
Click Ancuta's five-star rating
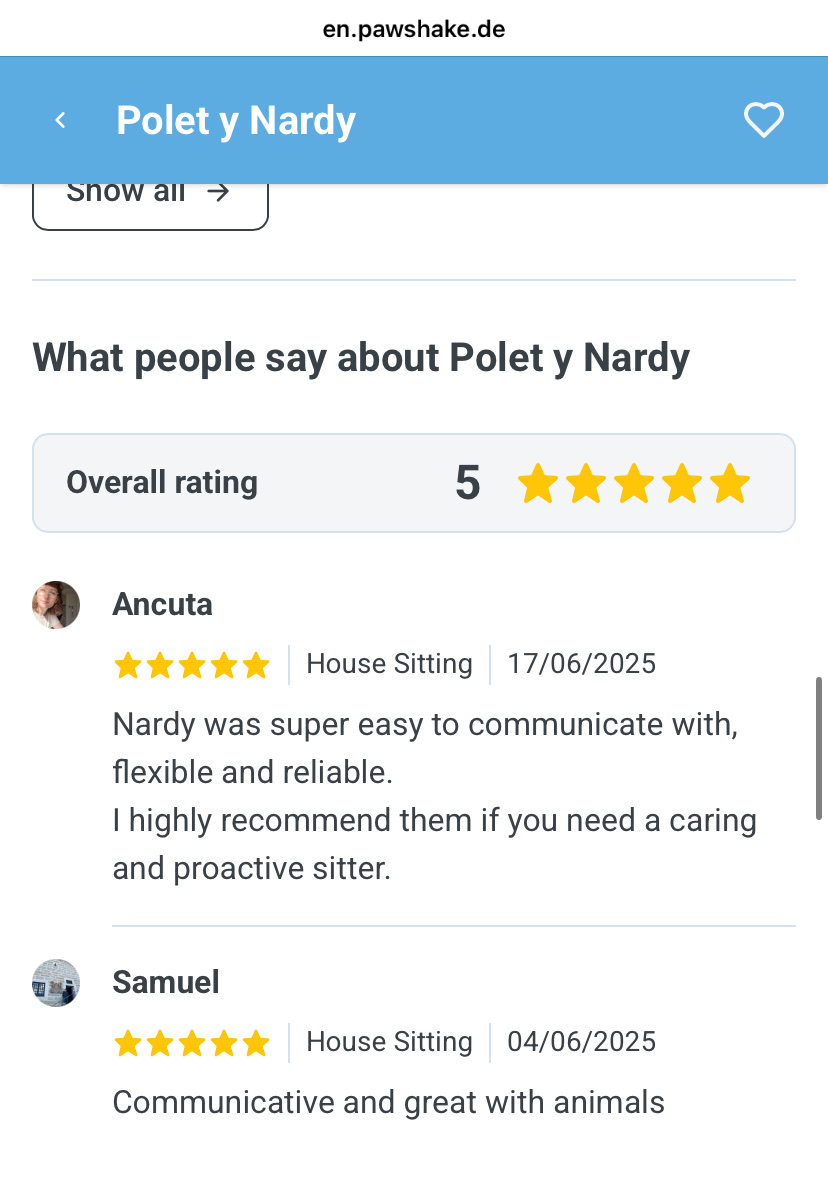191,665
